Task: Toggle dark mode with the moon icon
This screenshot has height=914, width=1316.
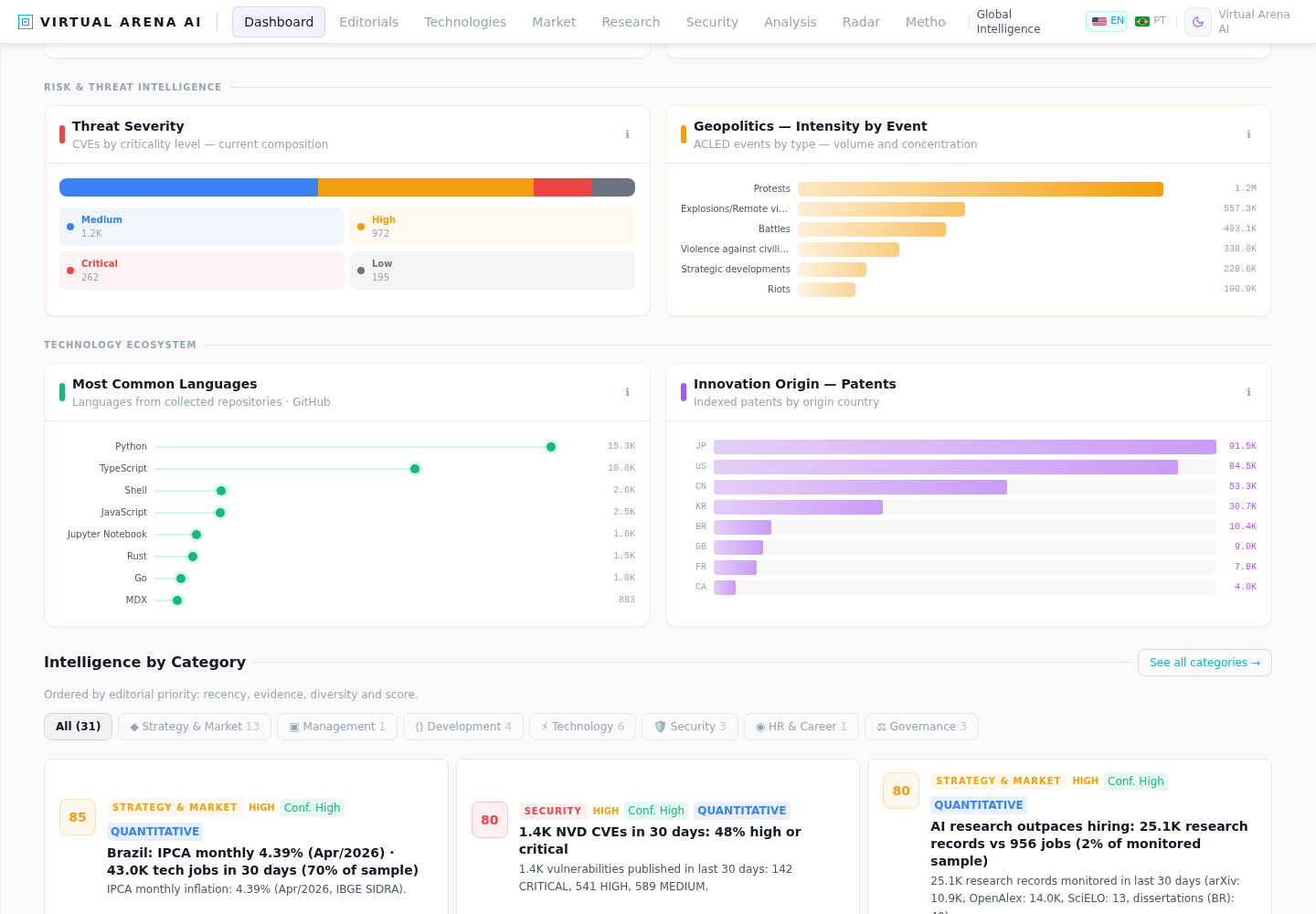Action: 1198,22
